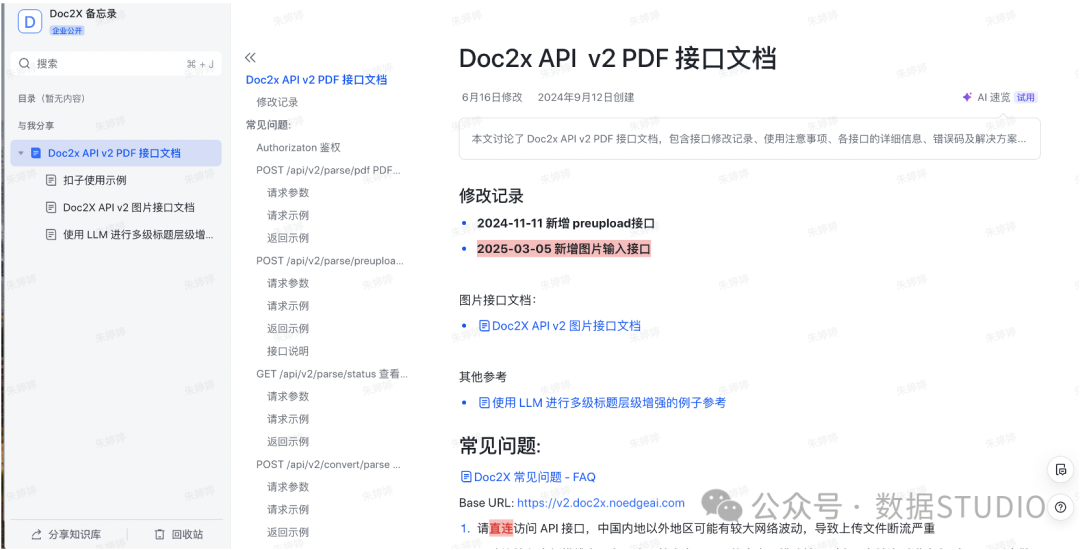Click doc icon before Doc2X 常见问题 FAQ link
Viewport: 1080px width, 550px height.
[466, 476]
